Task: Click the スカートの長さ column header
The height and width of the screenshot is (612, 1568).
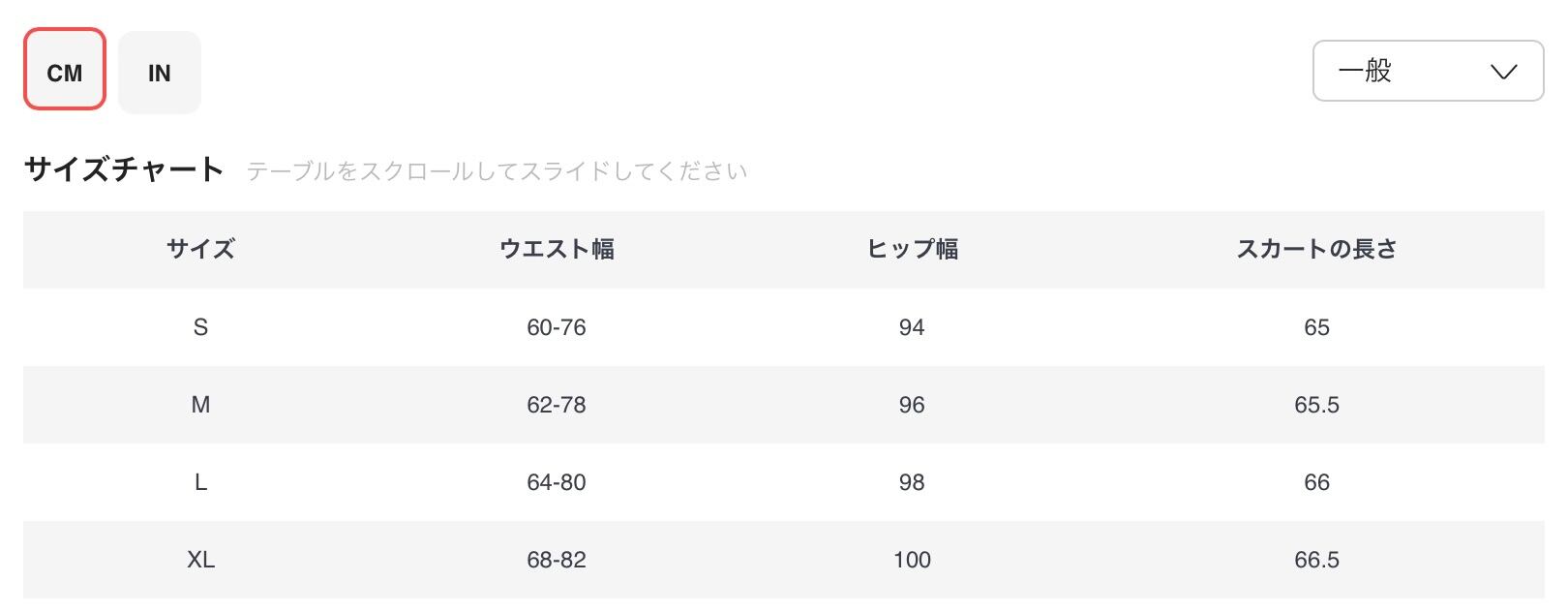Action: [1316, 249]
